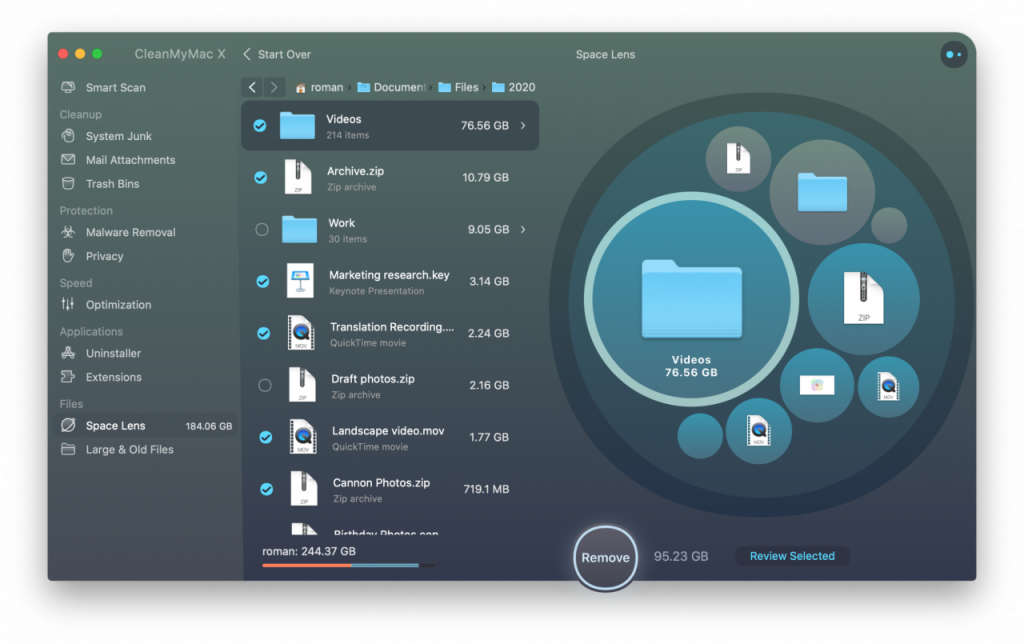Image resolution: width=1024 pixels, height=644 pixels.
Task: Open System Junk via its icon
Action: [68, 136]
